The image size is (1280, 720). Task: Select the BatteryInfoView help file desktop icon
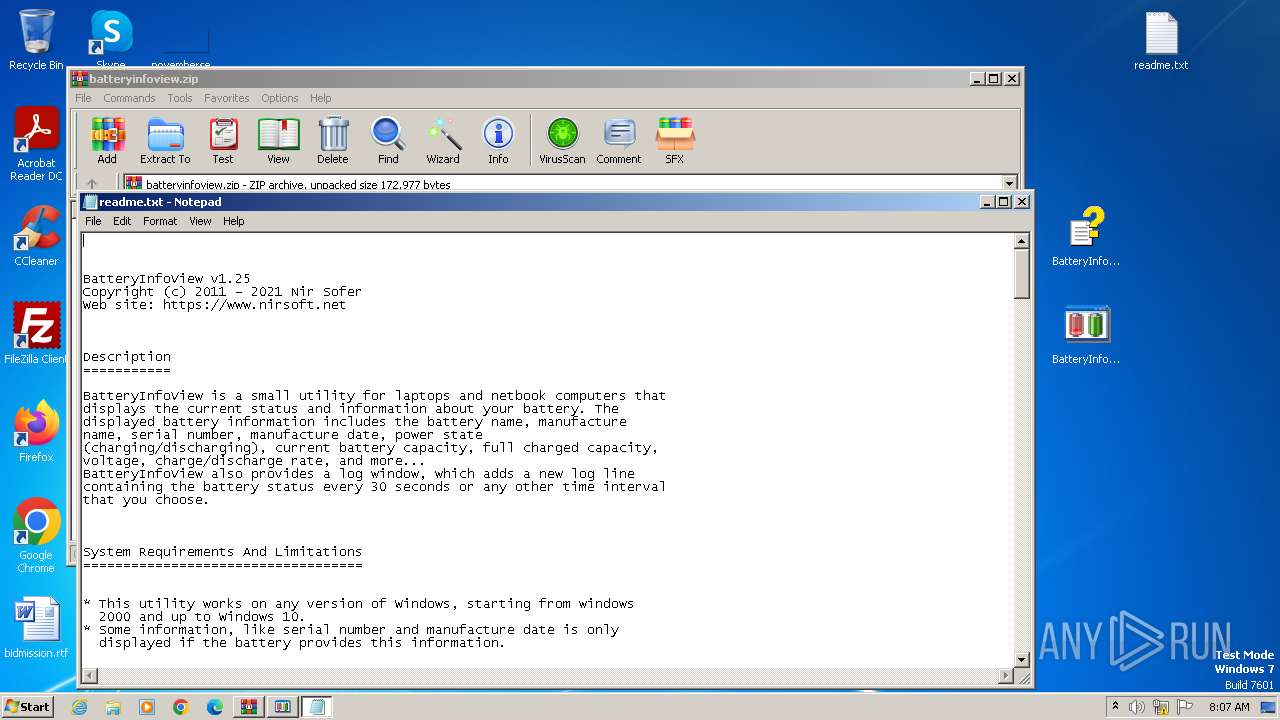click(x=1086, y=236)
